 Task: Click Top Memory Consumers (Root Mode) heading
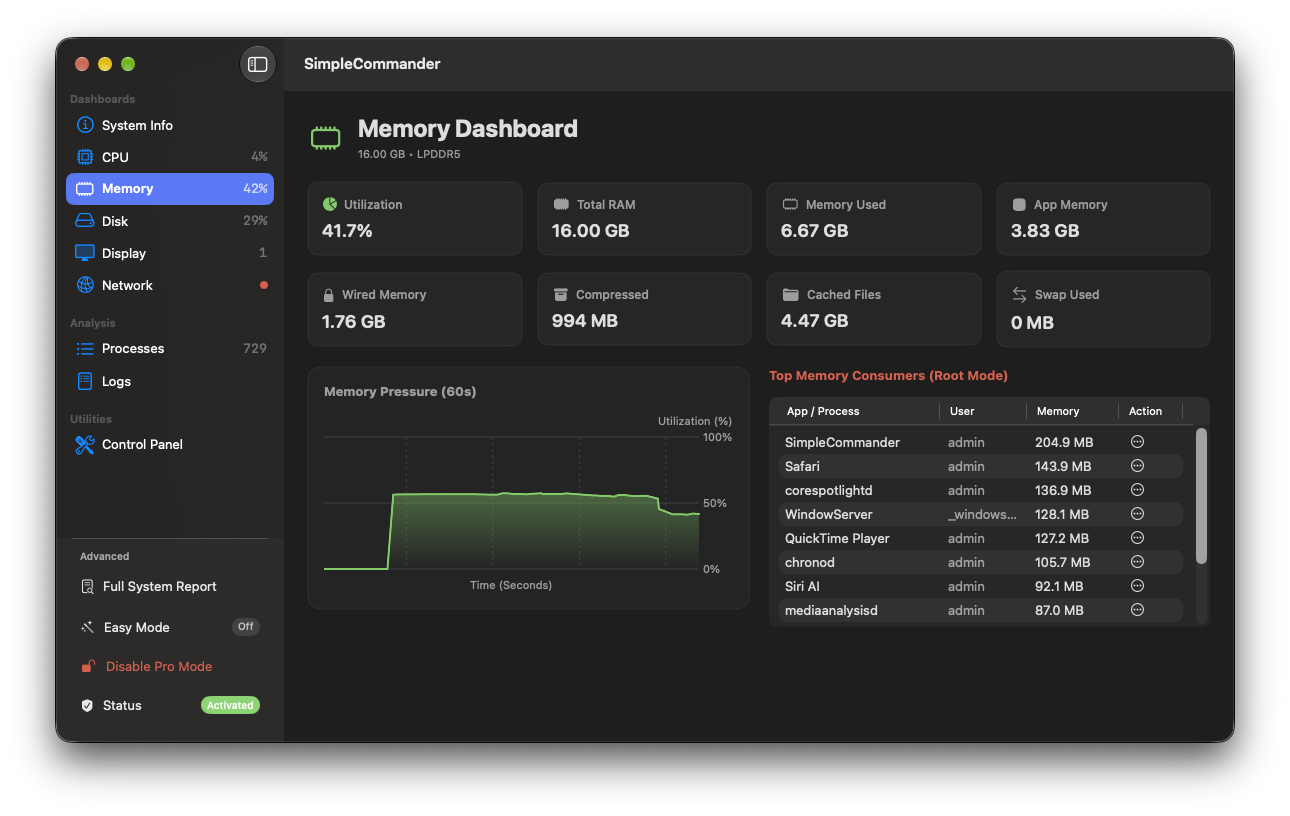pyautogui.click(x=888, y=376)
